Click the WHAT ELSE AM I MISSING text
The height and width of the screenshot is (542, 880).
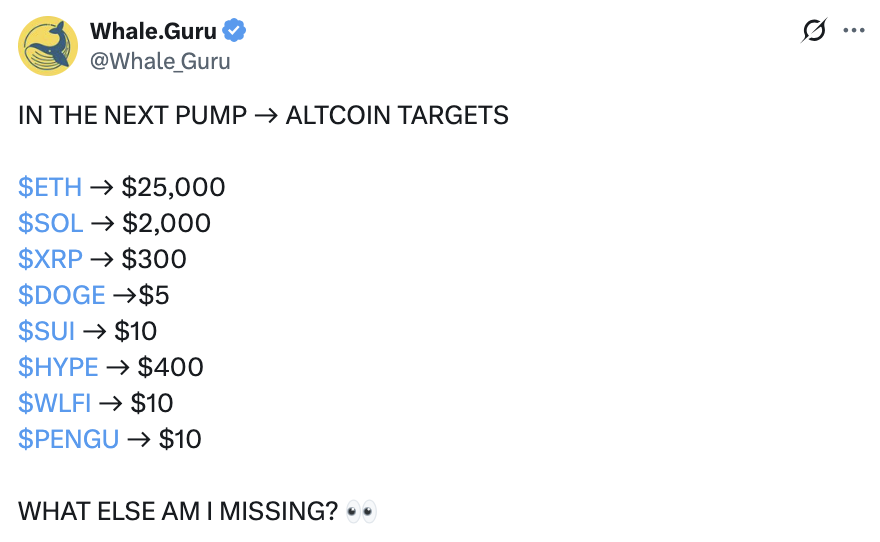[x=178, y=511]
